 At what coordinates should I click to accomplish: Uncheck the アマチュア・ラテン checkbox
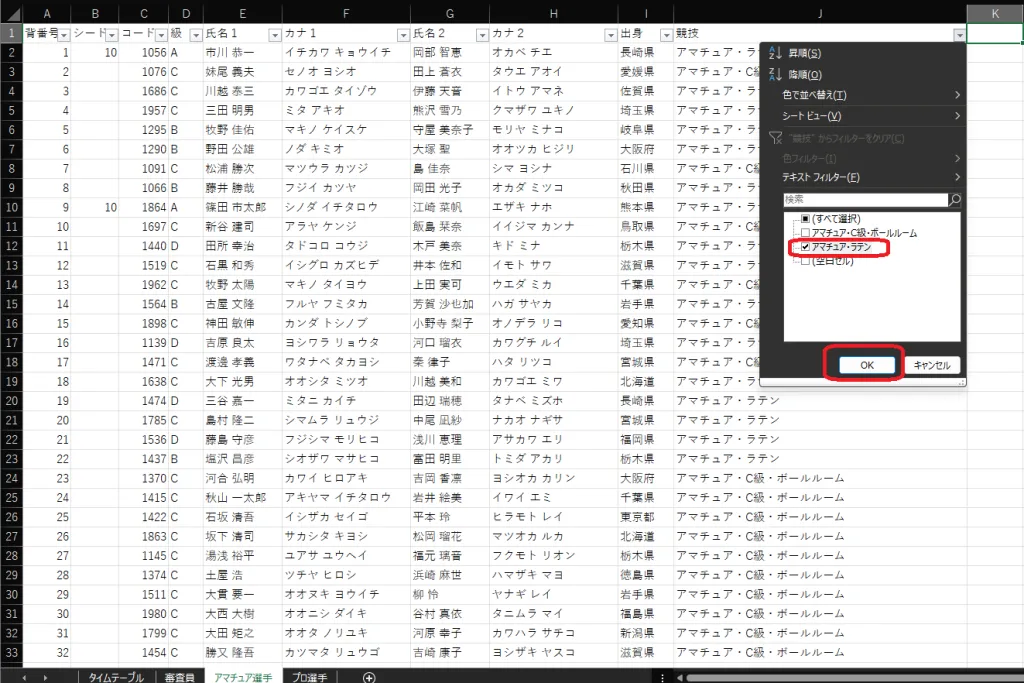pos(806,247)
